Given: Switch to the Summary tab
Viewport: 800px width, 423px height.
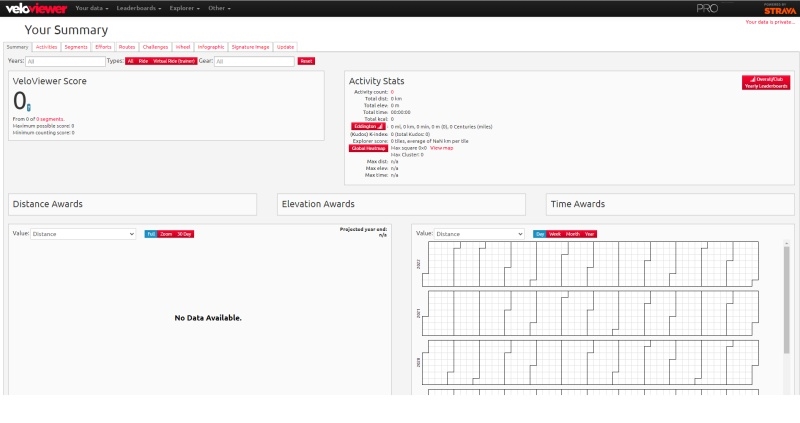Looking at the screenshot, I should click(x=17, y=47).
